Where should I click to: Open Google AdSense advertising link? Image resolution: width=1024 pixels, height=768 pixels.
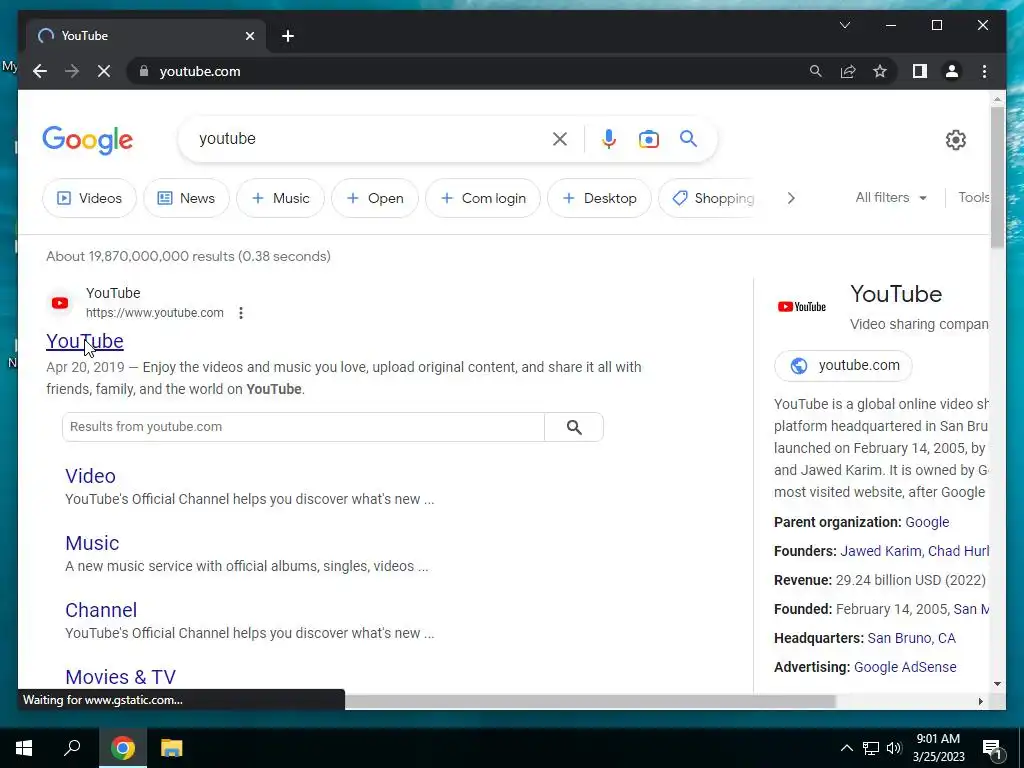click(905, 667)
